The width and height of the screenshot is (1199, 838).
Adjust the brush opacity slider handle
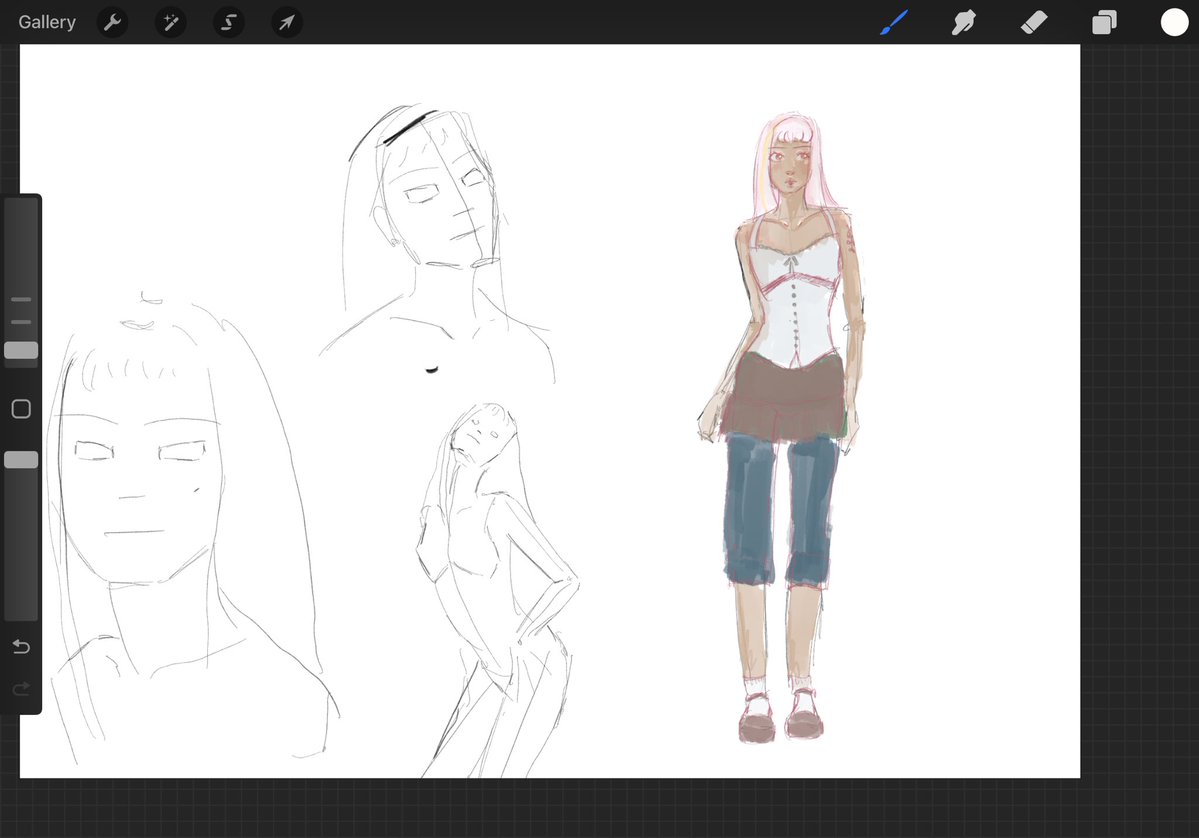21,460
